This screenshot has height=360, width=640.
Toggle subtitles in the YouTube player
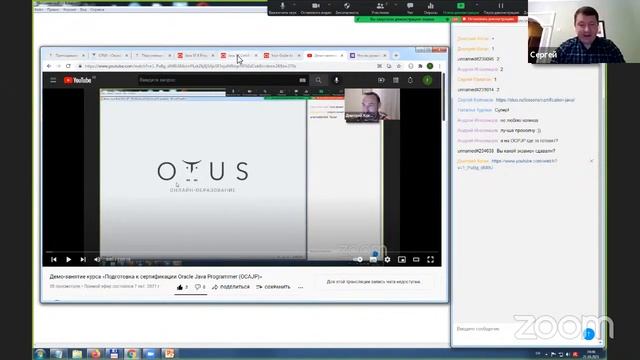(x=373, y=259)
